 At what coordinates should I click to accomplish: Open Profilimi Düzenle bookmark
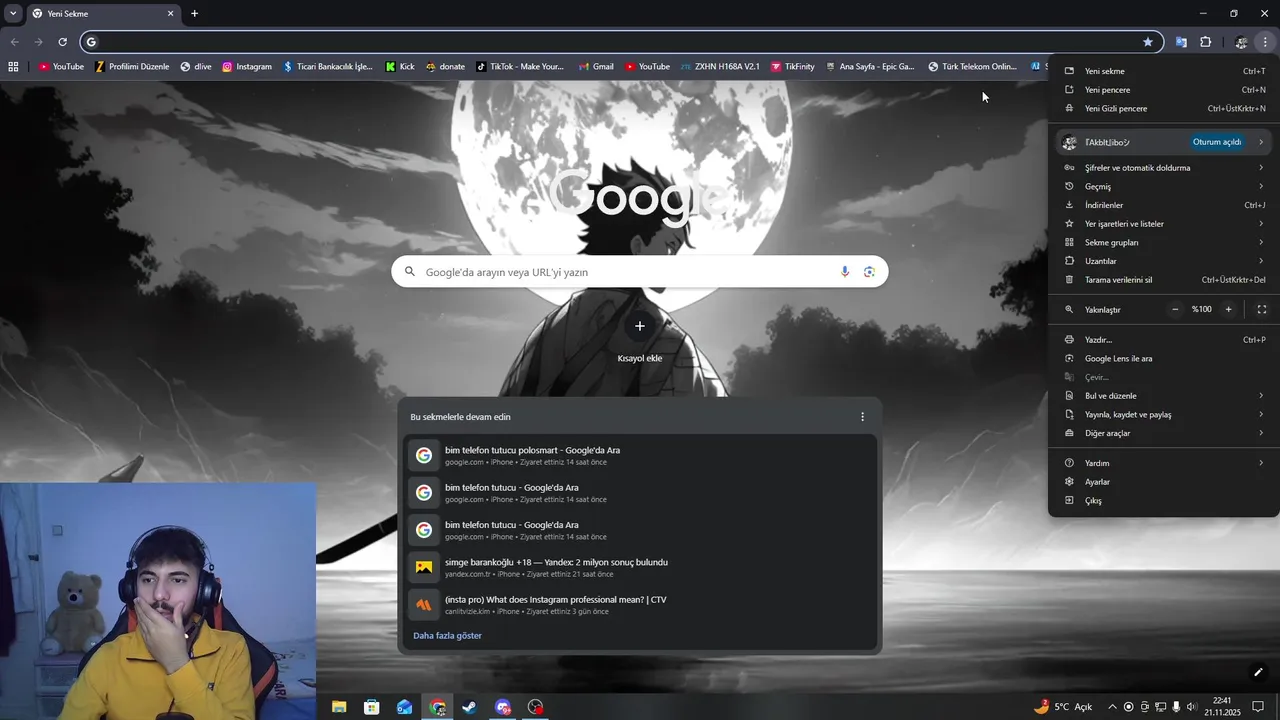click(x=132, y=67)
